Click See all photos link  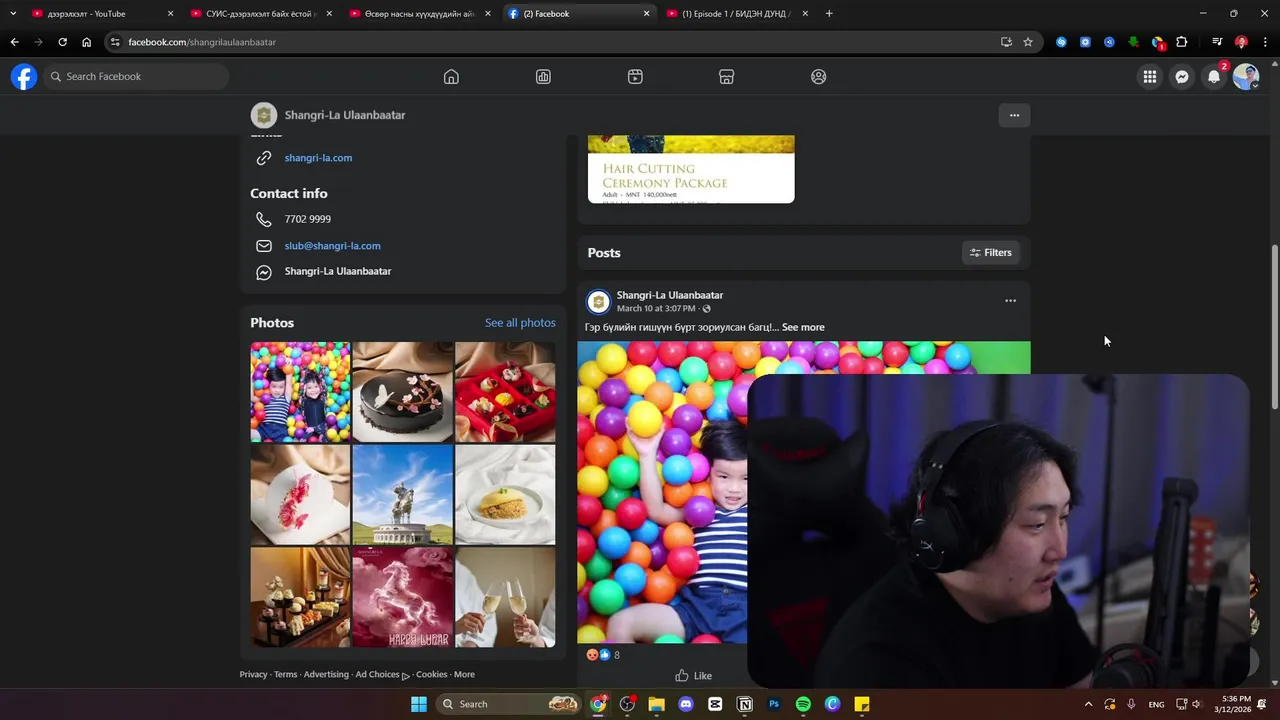(x=520, y=323)
